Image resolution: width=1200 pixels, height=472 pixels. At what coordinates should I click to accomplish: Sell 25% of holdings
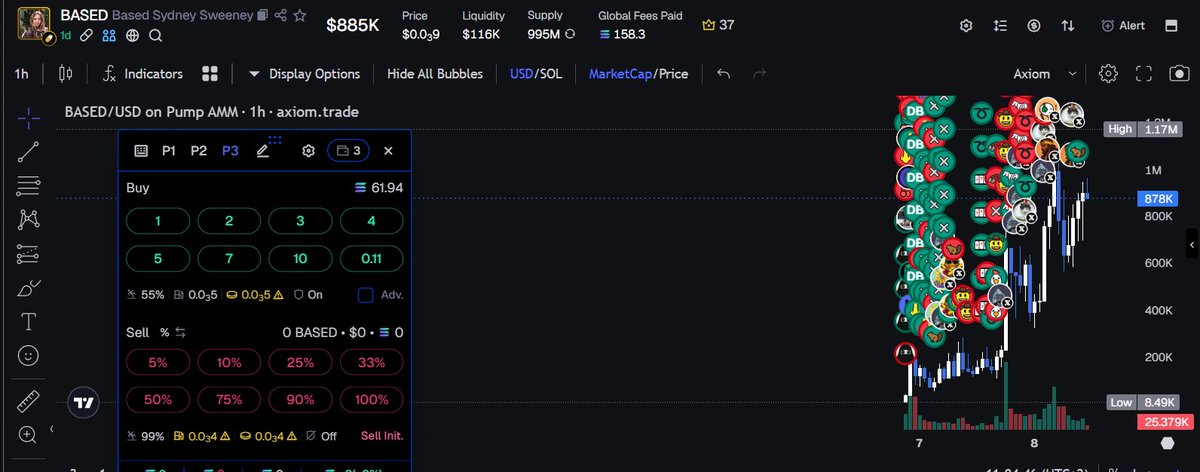300,362
